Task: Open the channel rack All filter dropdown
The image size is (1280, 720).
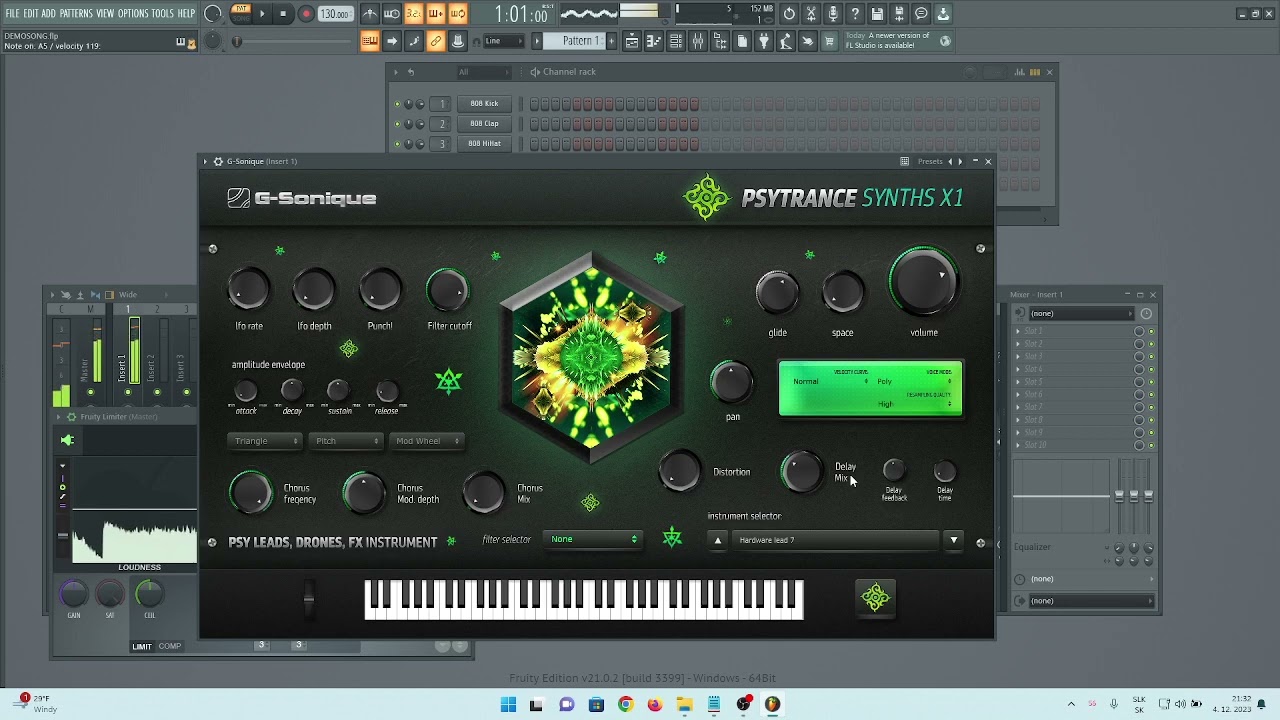Action: [484, 72]
